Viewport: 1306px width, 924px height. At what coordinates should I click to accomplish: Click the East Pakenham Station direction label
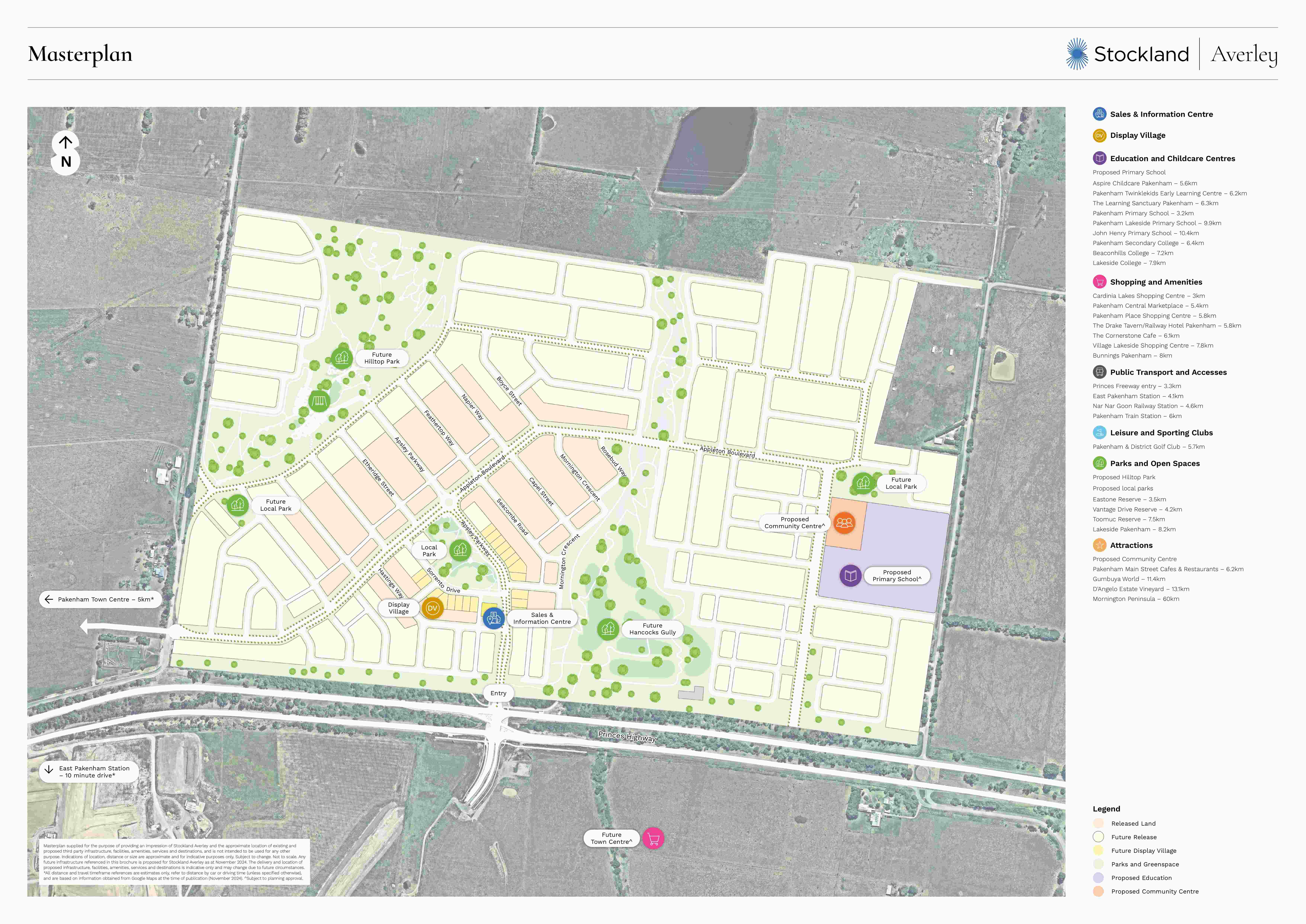tap(89, 771)
